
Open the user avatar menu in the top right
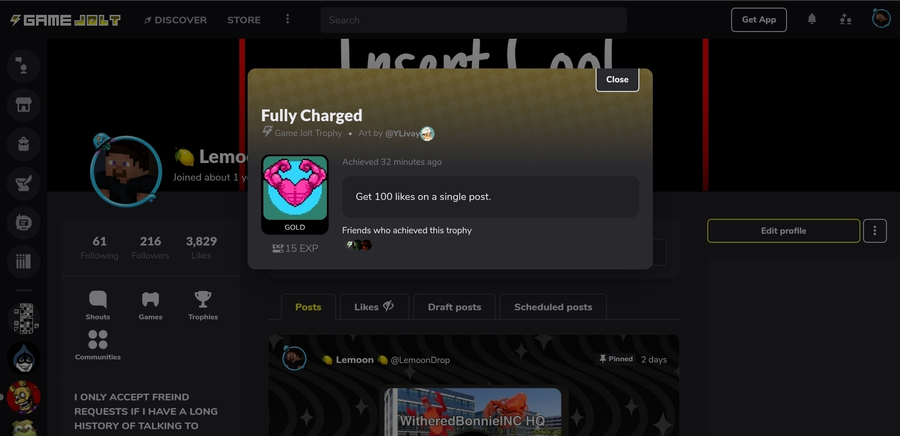881,19
